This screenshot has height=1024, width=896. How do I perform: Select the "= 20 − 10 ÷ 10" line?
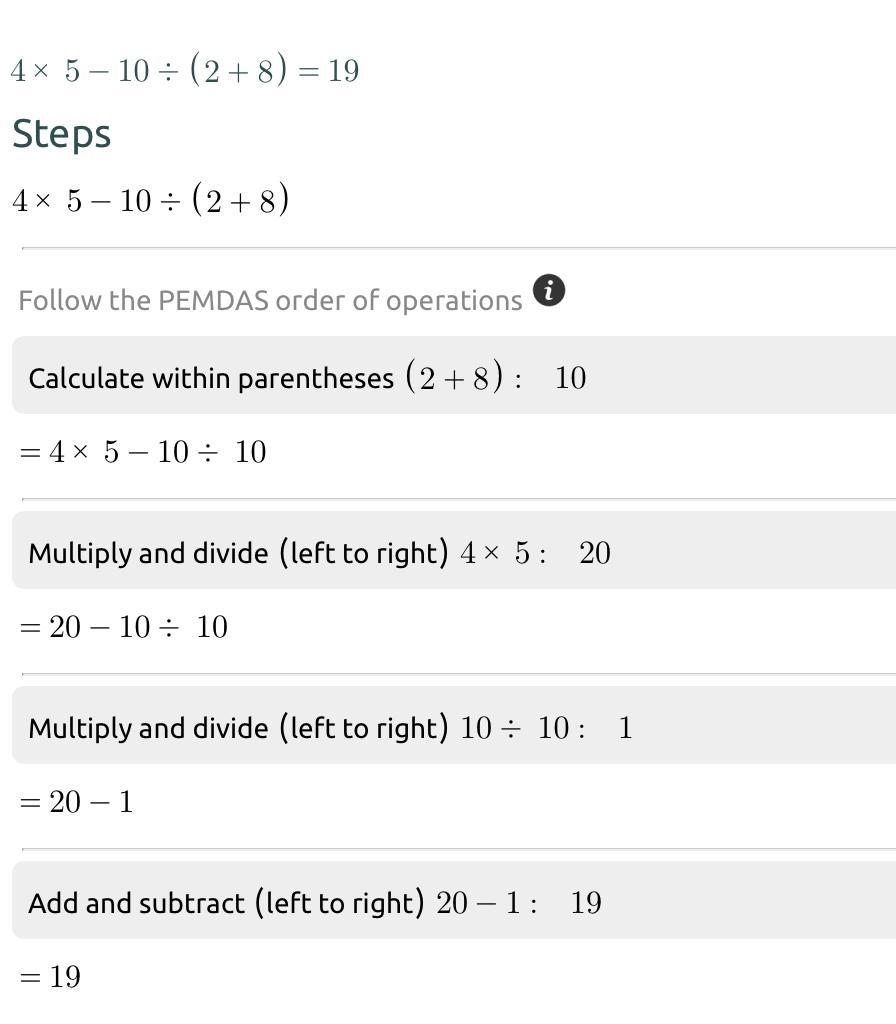(x=124, y=627)
